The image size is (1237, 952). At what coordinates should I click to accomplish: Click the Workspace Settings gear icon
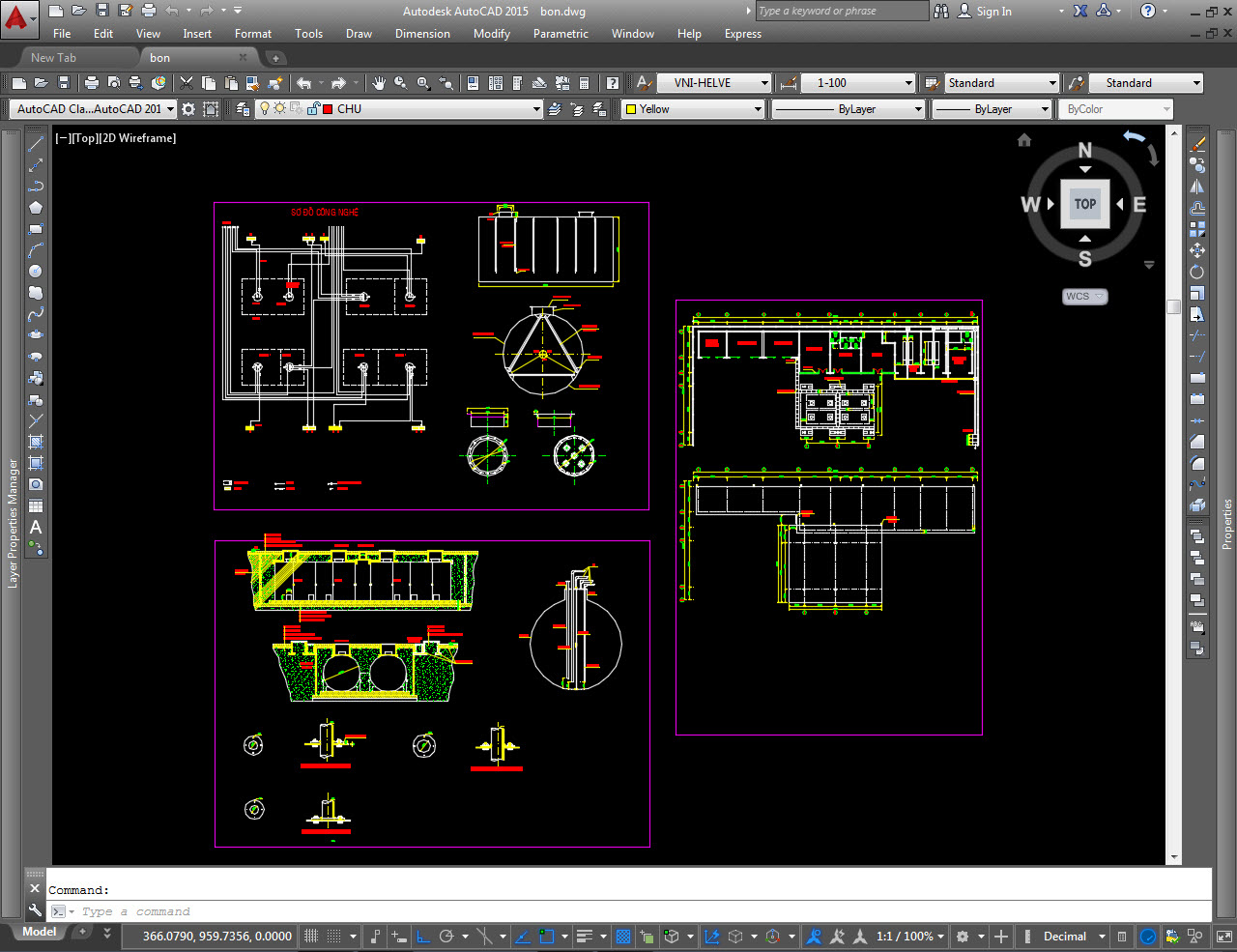[x=188, y=109]
